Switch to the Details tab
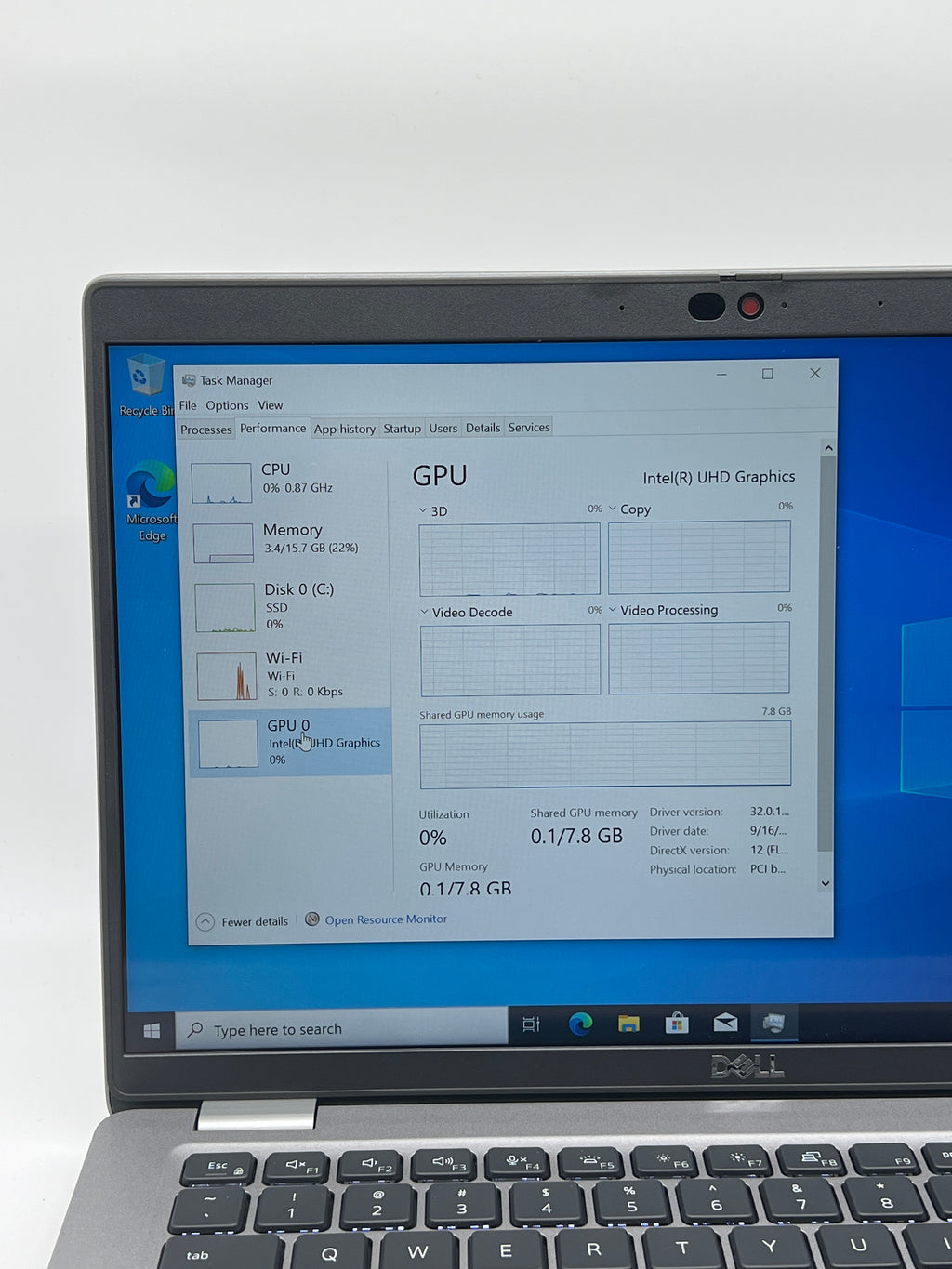This screenshot has width=952, height=1269. click(x=483, y=428)
